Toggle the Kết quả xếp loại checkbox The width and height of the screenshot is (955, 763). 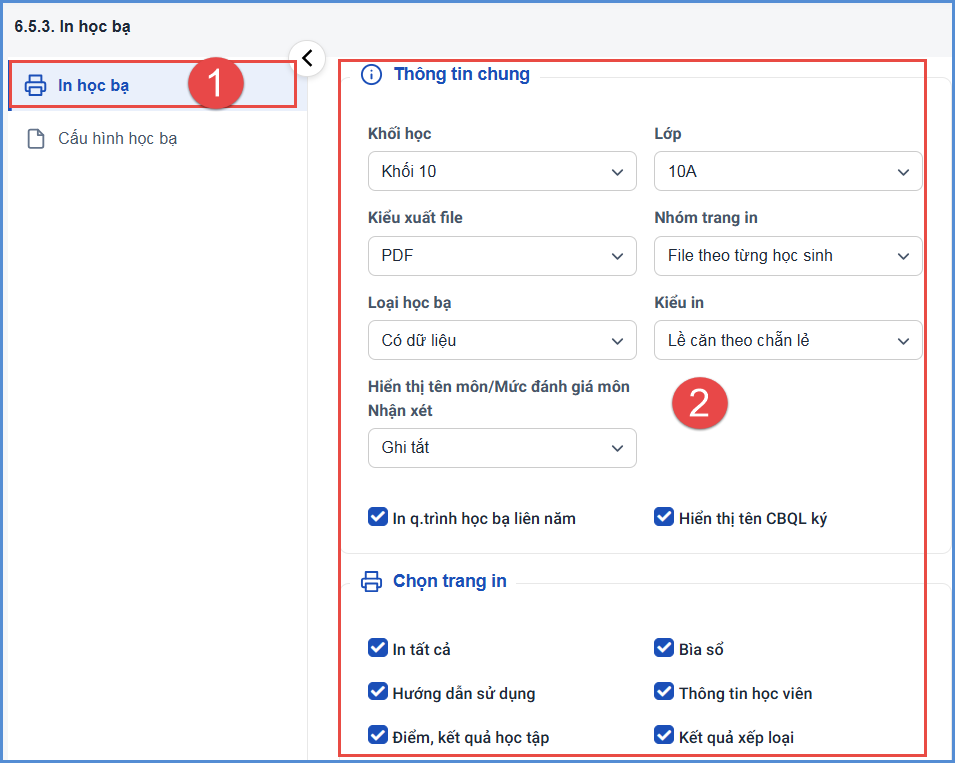coord(664,736)
